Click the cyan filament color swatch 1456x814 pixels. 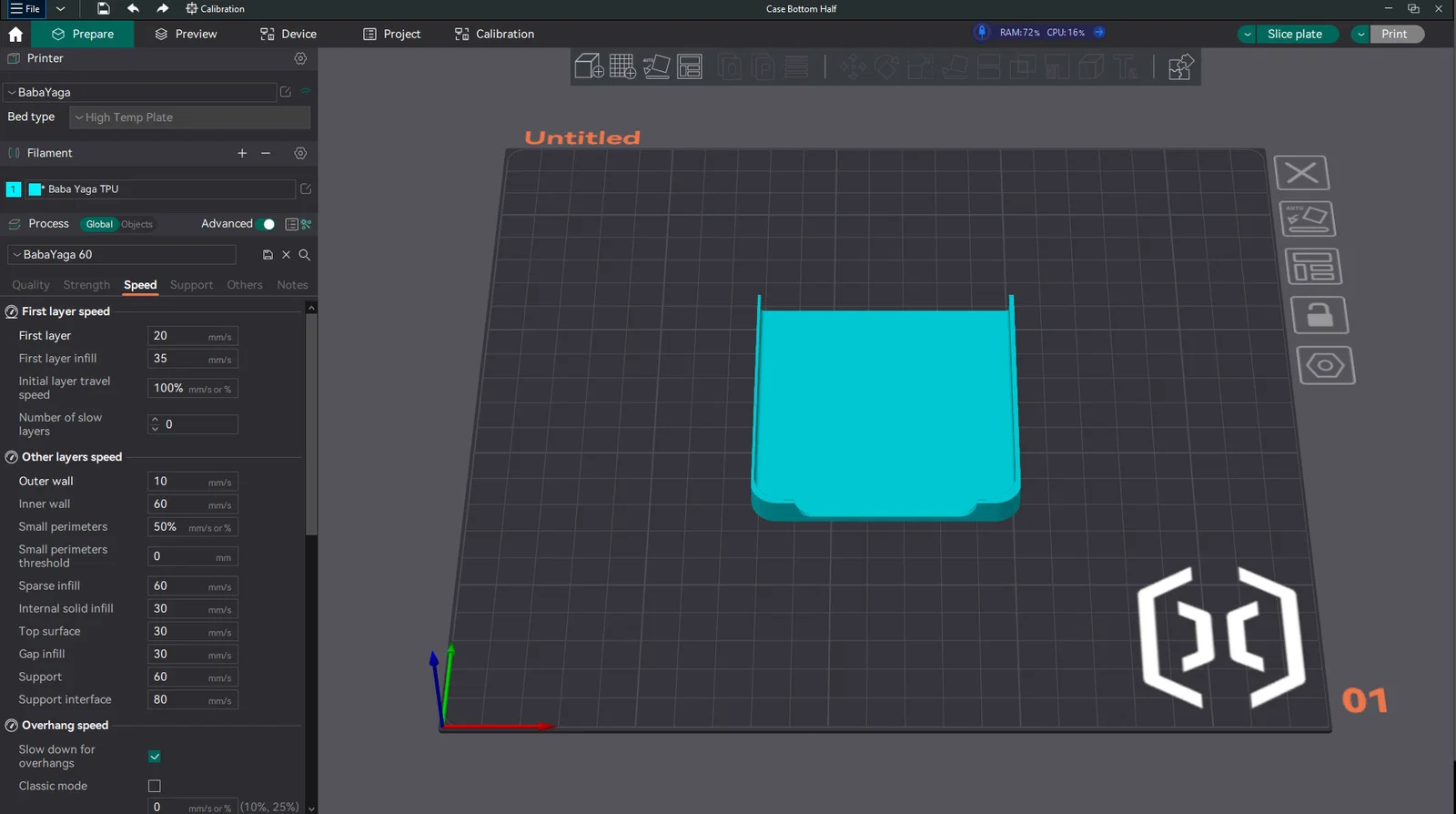tap(35, 189)
